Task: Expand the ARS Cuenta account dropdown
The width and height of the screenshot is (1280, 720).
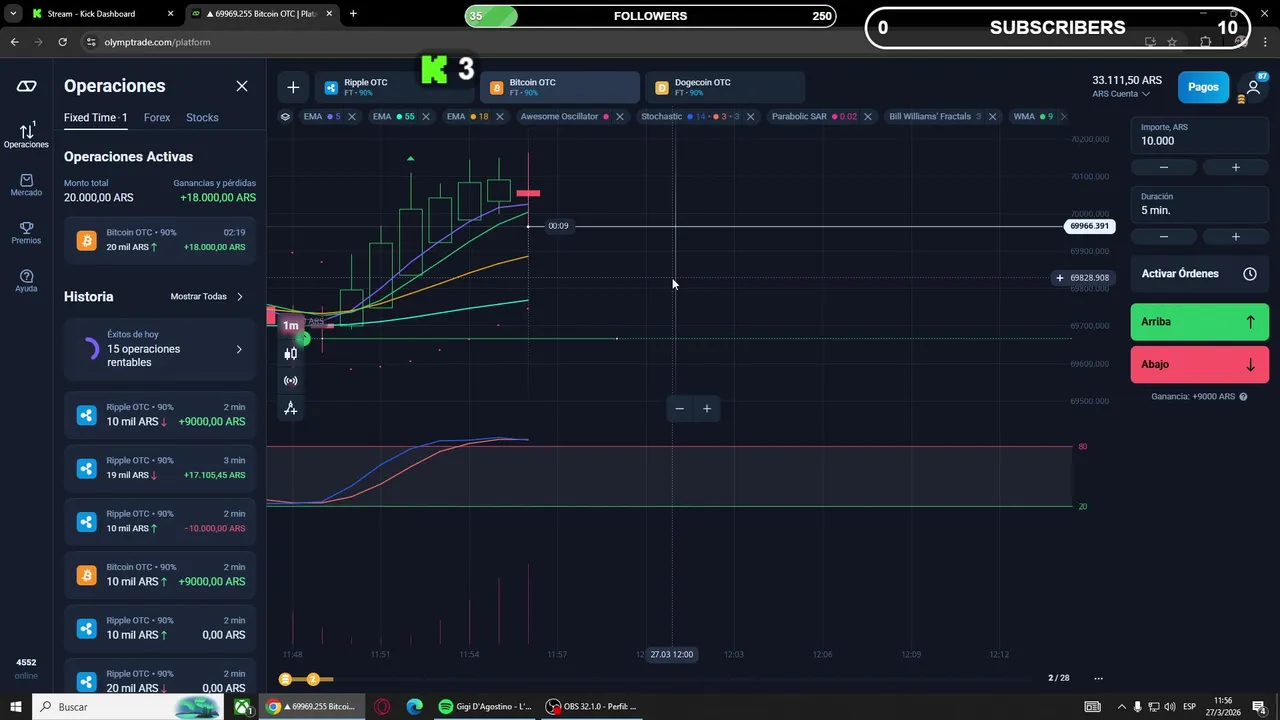Action: [x=1121, y=94]
